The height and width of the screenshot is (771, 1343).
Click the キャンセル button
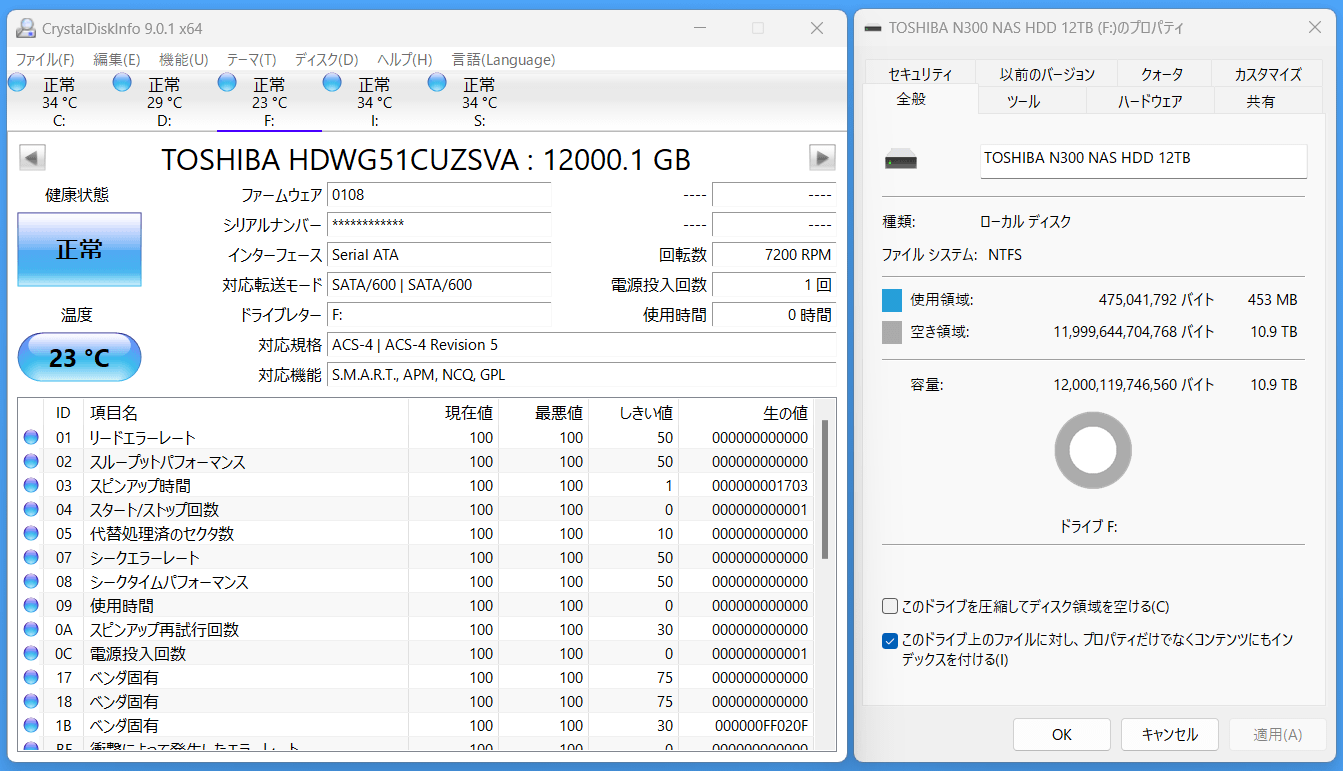(x=1170, y=734)
